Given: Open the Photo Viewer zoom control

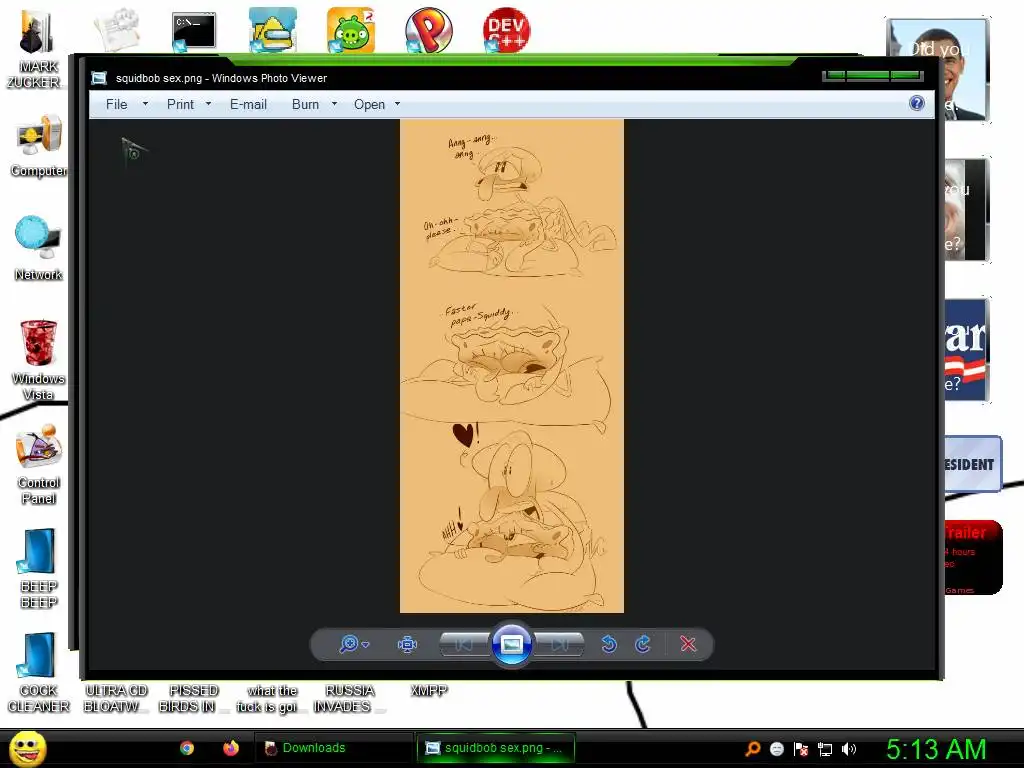Looking at the screenshot, I should (349, 644).
